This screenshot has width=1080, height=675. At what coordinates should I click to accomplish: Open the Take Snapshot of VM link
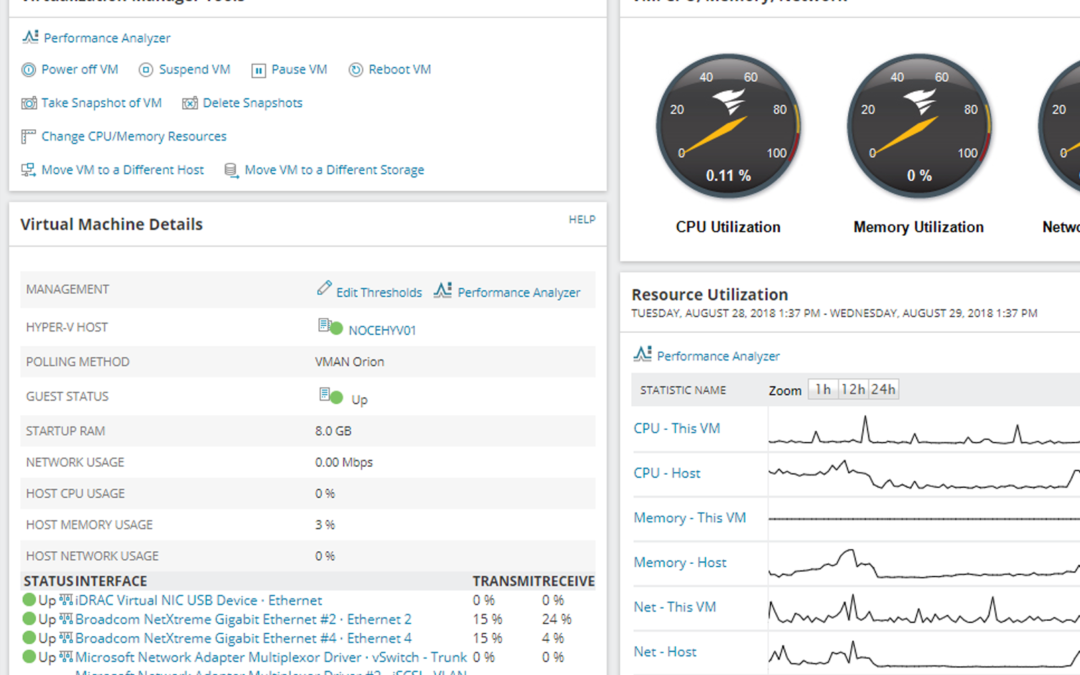pyautogui.click(x=101, y=103)
